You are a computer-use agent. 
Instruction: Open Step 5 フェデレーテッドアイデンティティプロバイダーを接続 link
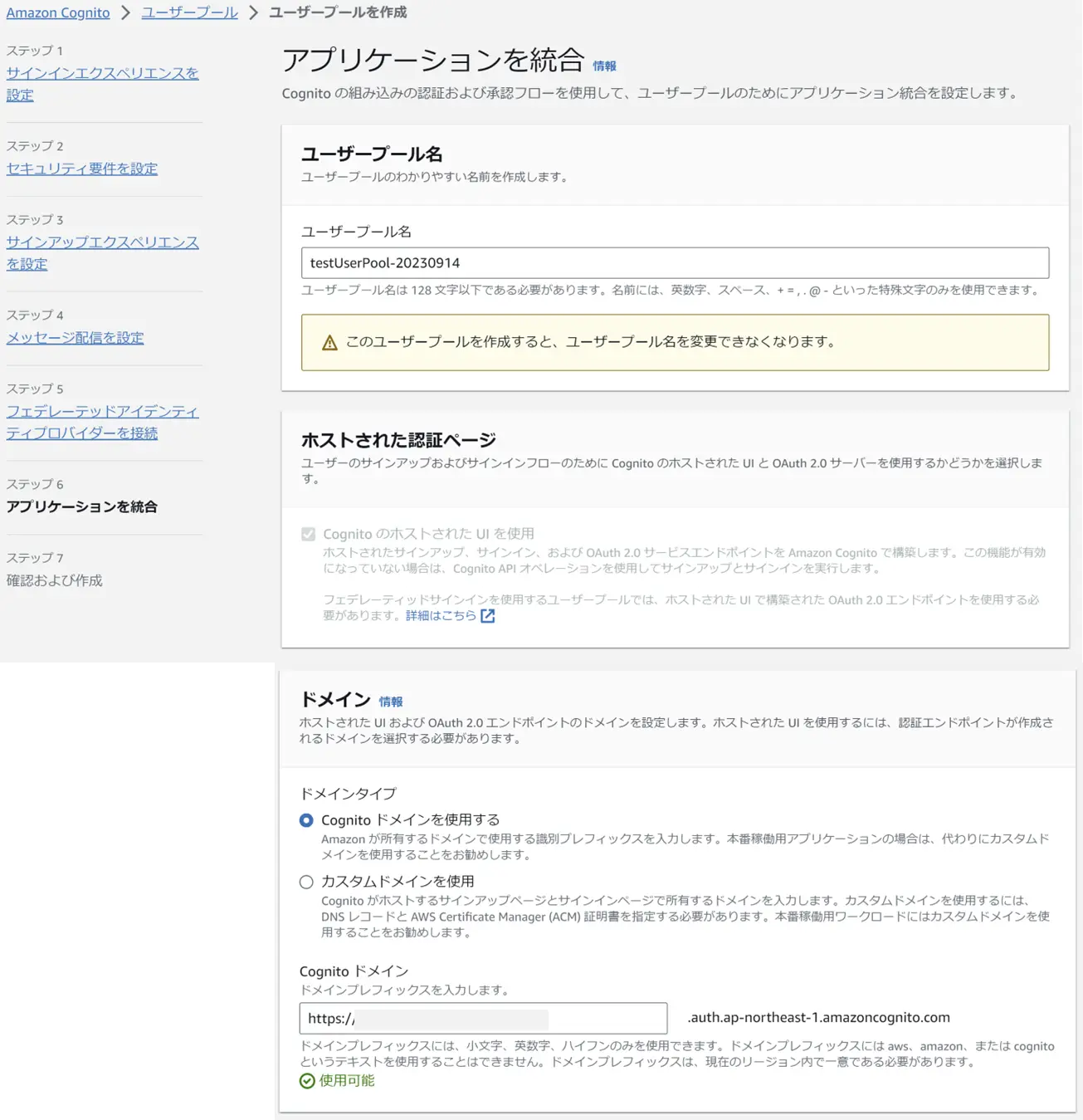pos(102,422)
